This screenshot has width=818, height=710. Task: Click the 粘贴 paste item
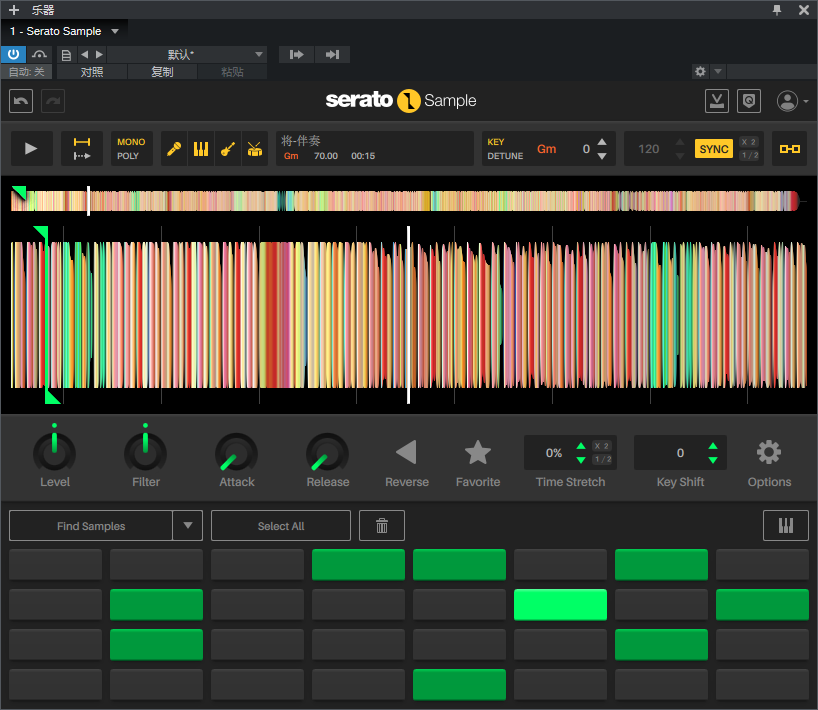click(x=232, y=71)
